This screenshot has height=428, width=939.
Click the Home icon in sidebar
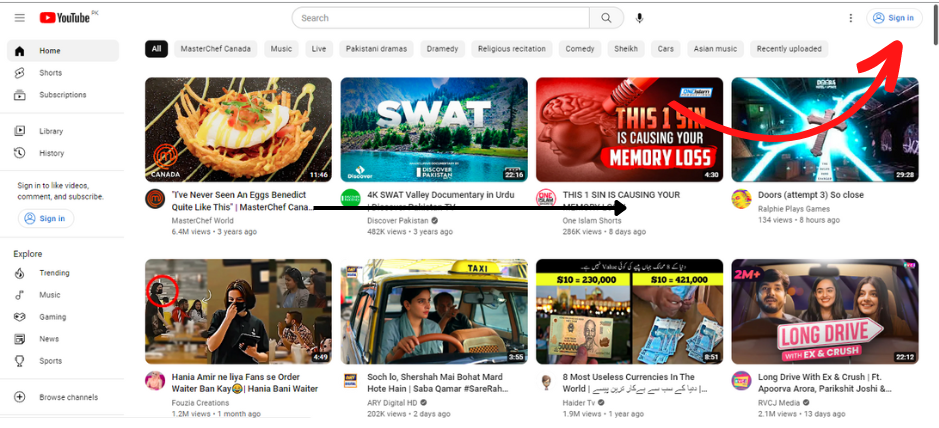(20, 51)
